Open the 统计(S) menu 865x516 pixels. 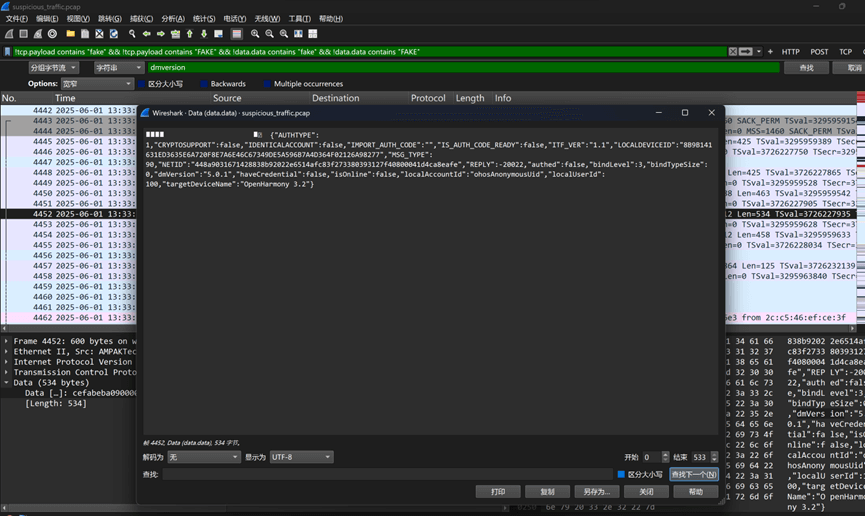(204, 19)
